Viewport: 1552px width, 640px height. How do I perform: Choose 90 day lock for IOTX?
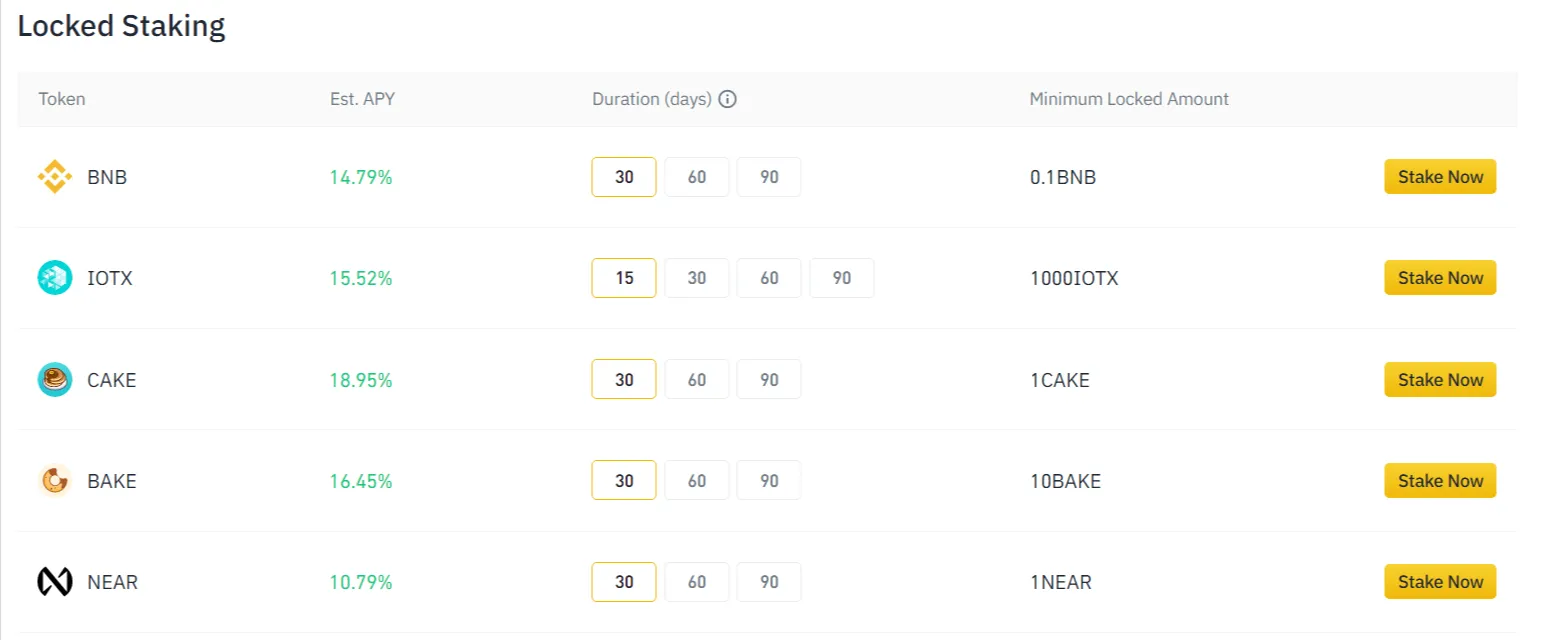841,277
